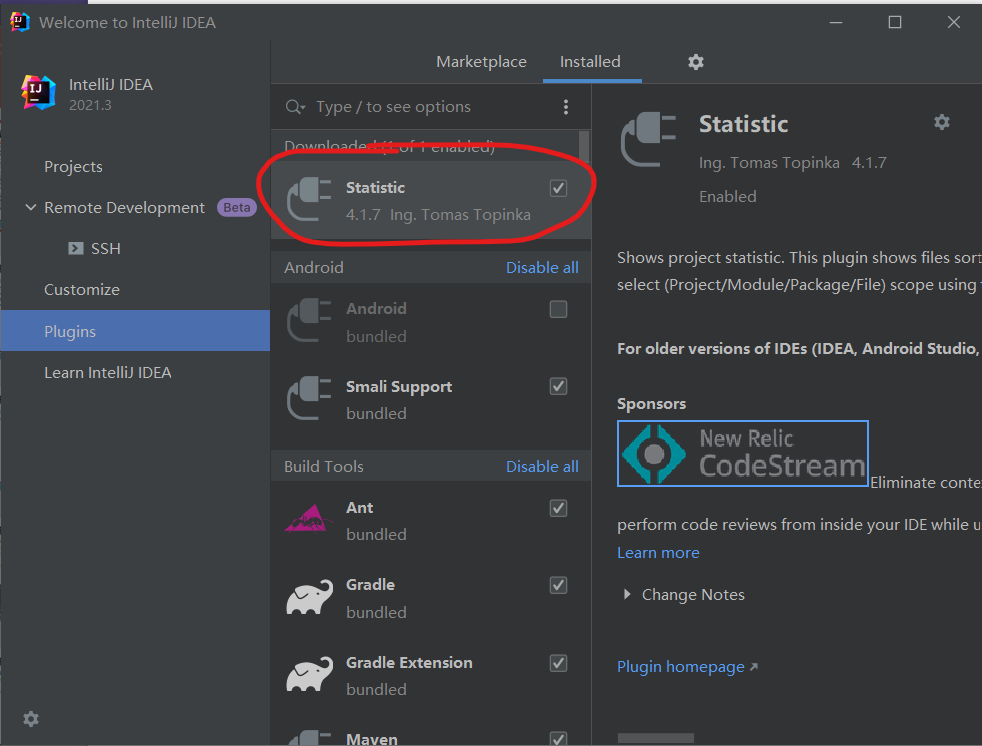Open plugin settings gear beside Installed tab
Image resolution: width=982 pixels, height=746 pixels.
point(696,61)
